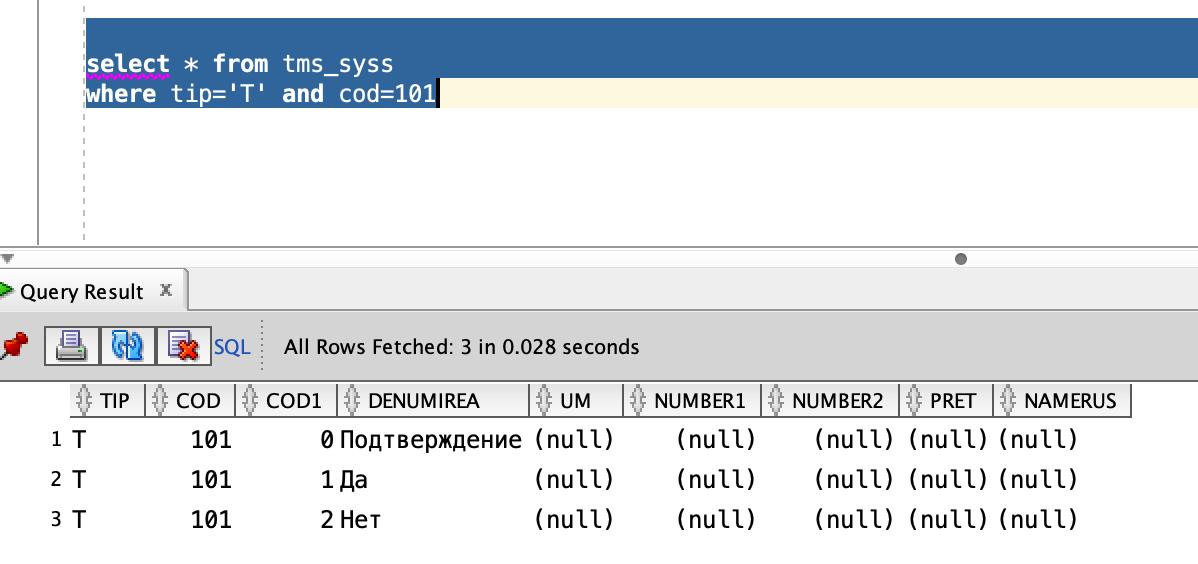Viewport: 1198px width, 564px height.
Task: Click the UM column header
Action: [576, 400]
